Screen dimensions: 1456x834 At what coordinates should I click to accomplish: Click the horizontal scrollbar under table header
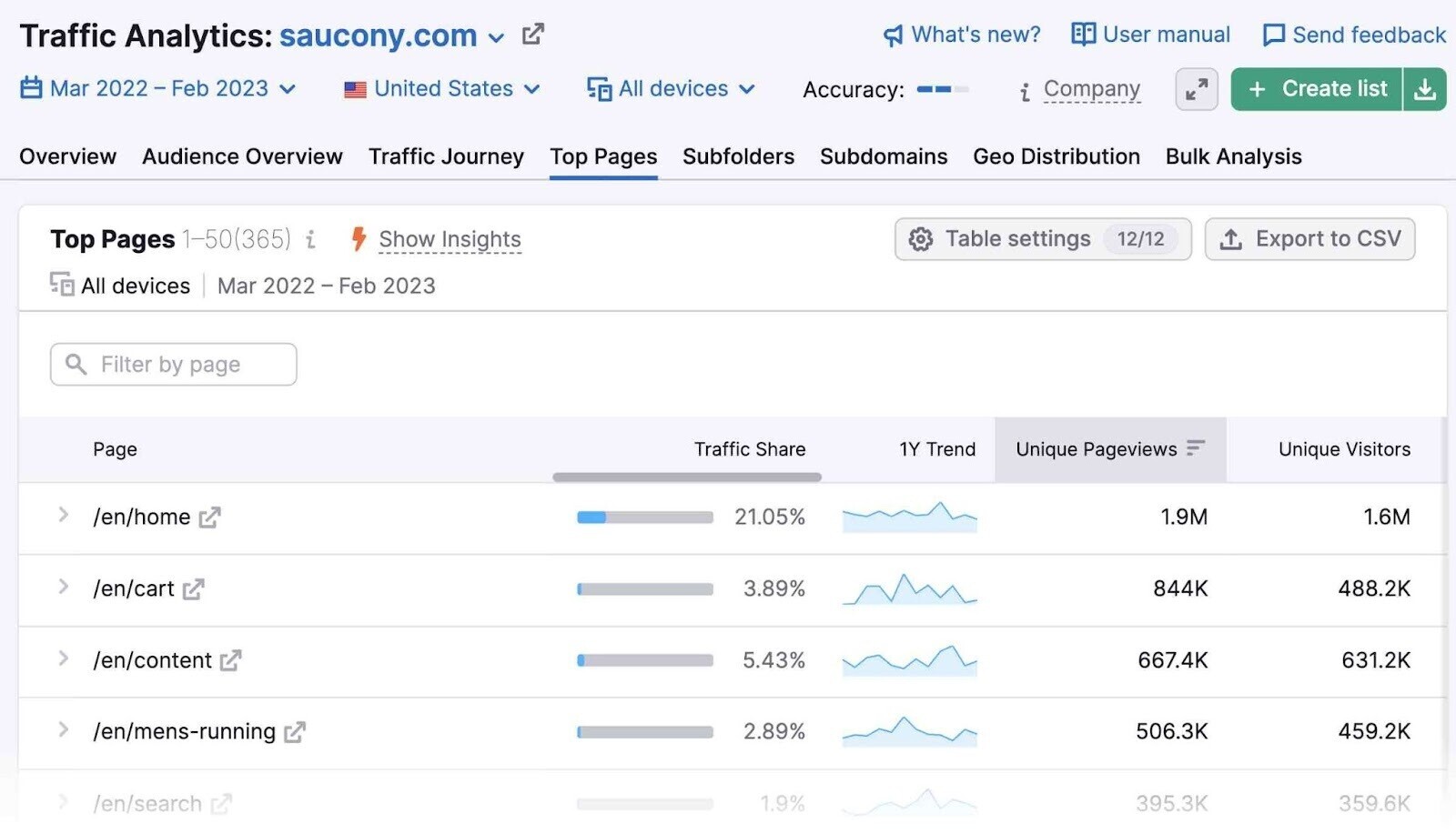tap(687, 477)
